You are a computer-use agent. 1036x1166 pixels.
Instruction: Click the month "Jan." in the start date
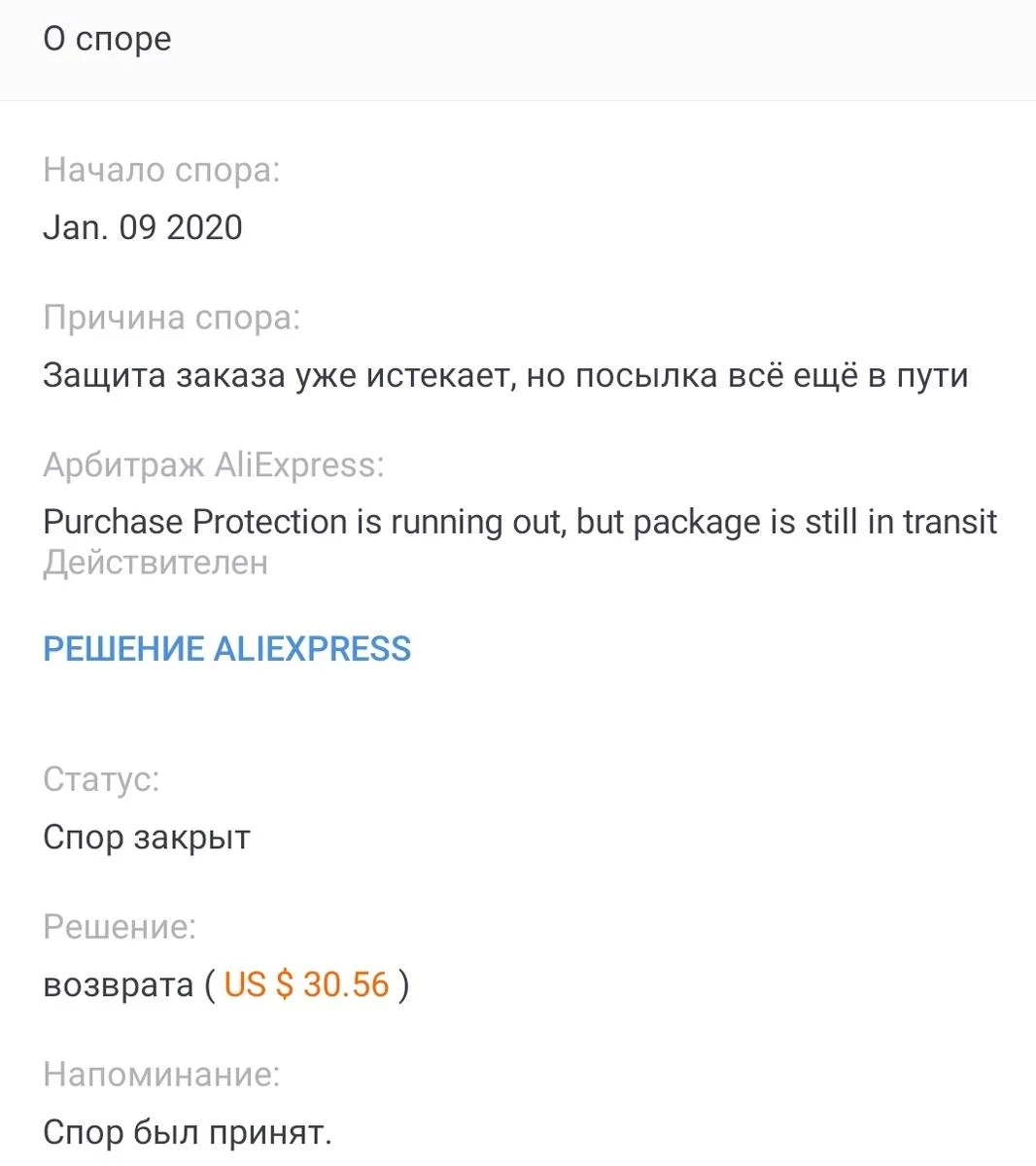(x=75, y=227)
